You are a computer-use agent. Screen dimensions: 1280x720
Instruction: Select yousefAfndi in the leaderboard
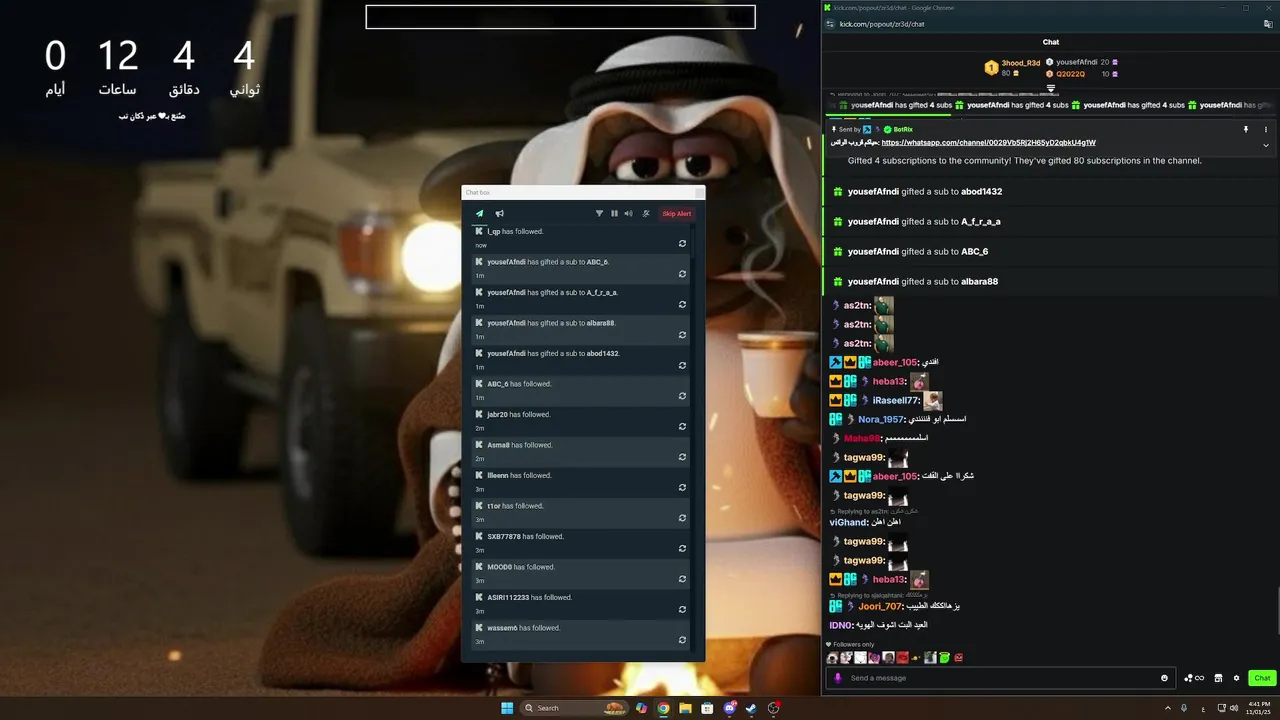coord(1077,62)
